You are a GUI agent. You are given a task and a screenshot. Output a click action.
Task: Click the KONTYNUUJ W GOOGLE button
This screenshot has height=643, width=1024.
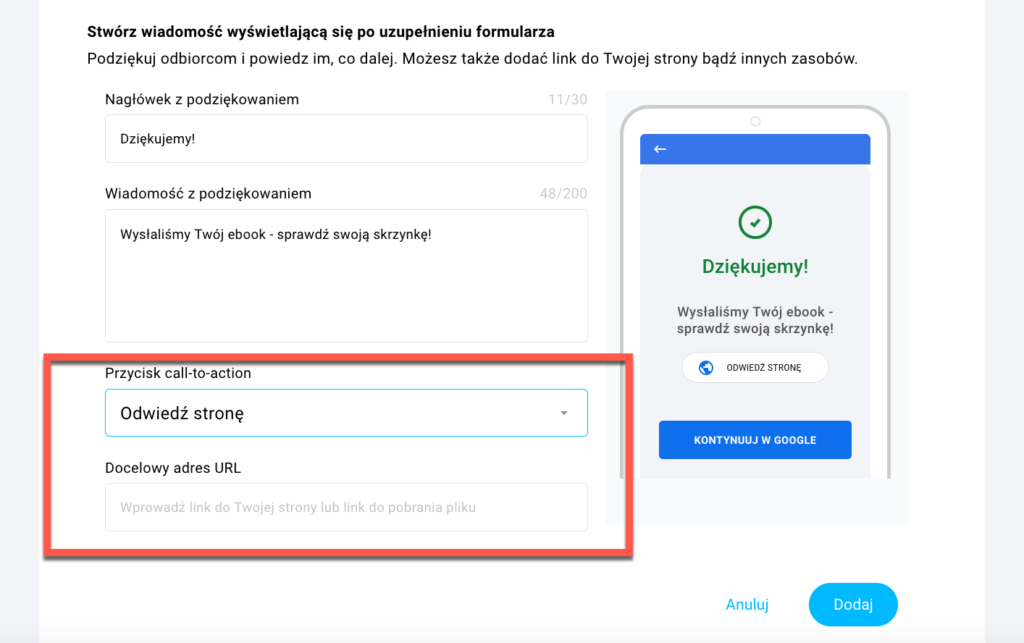tap(755, 440)
